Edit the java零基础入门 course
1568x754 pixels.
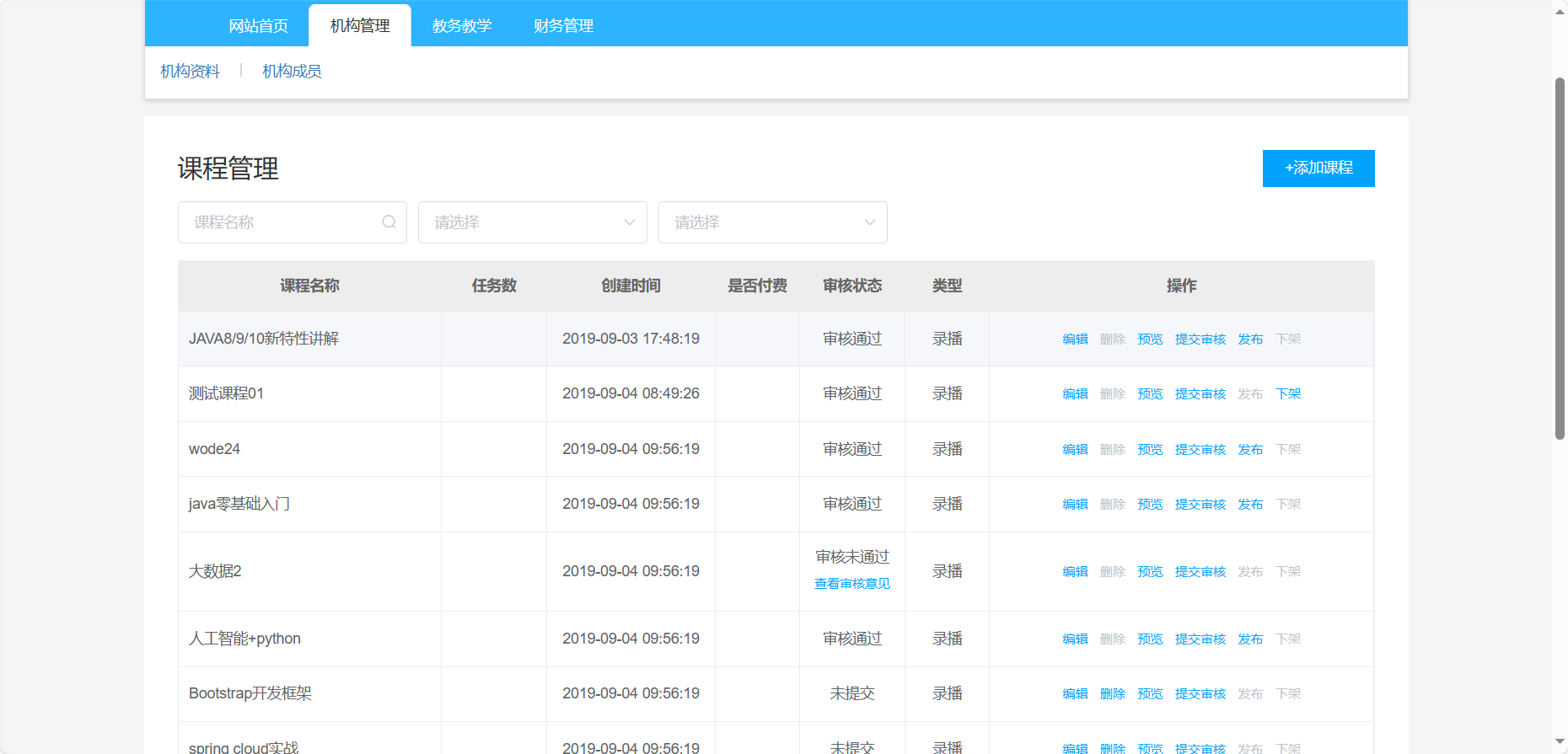point(1075,504)
